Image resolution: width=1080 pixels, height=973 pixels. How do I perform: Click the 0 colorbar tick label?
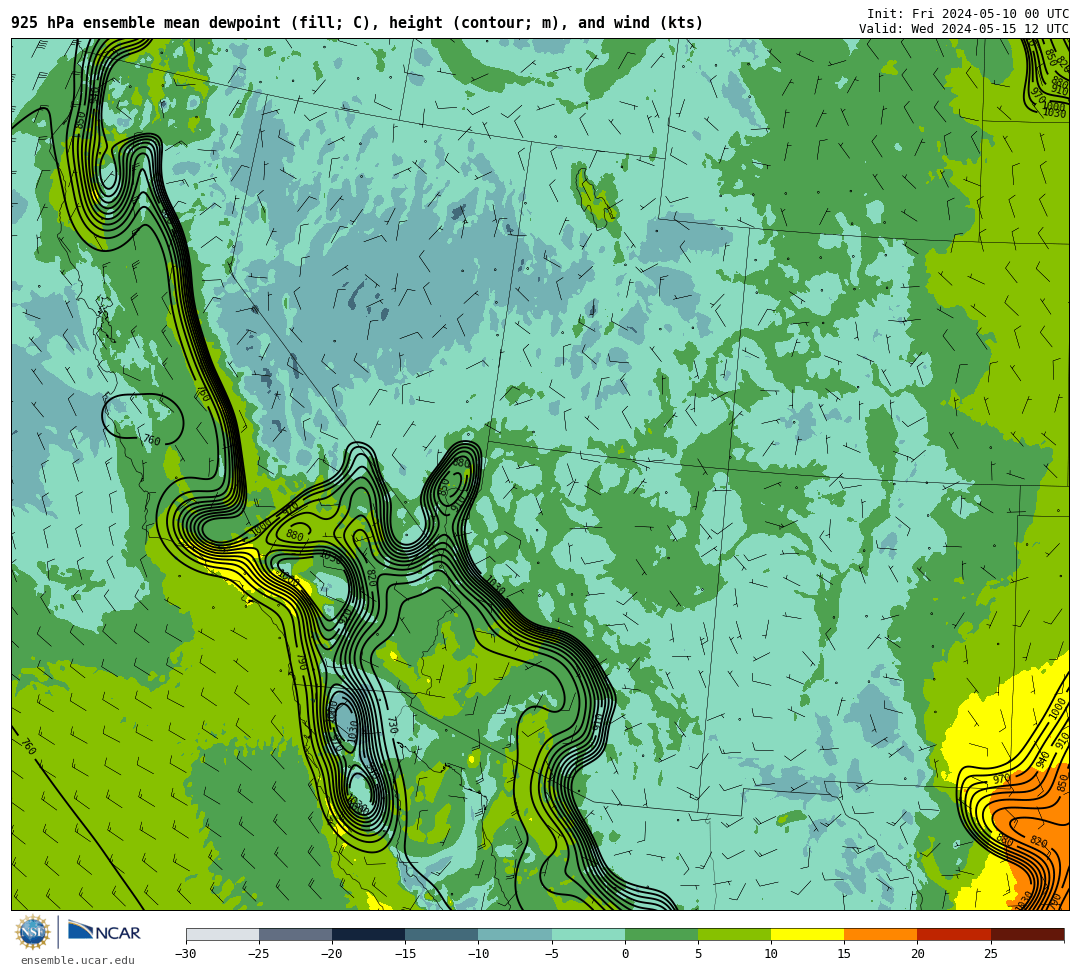[x=625, y=954]
